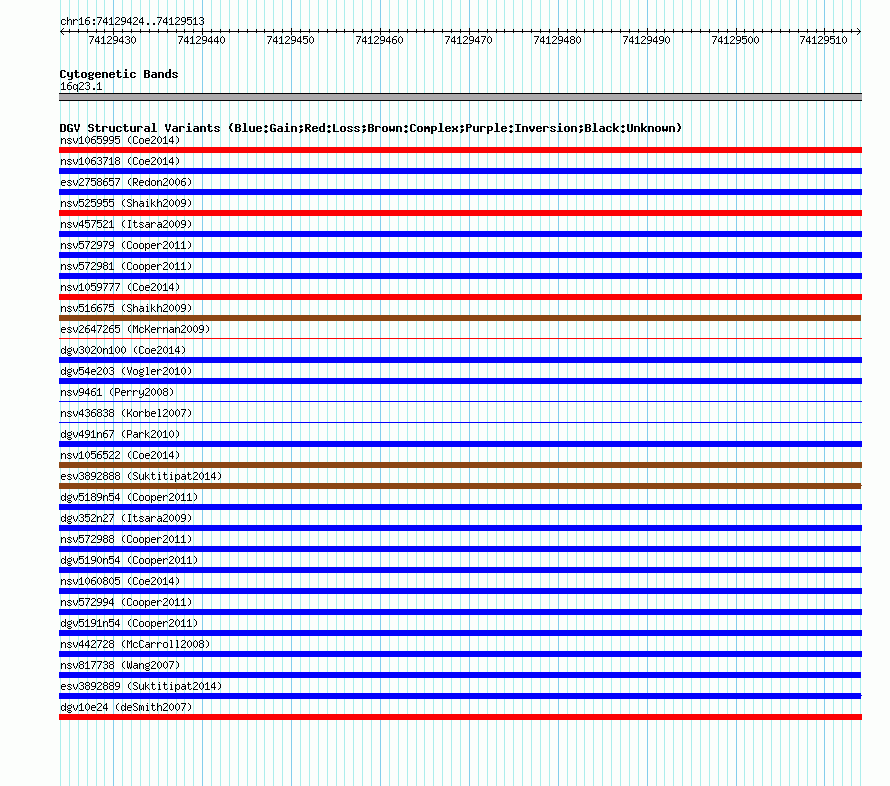Open nsv9461 (Perry2008) entry
The image size is (890, 786).
[x=117, y=392]
